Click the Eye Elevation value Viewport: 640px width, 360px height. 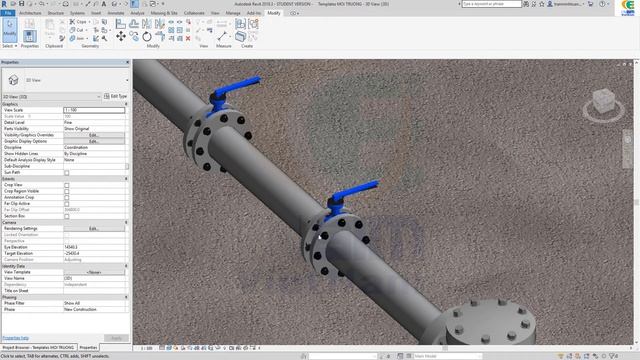[x=94, y=247]
